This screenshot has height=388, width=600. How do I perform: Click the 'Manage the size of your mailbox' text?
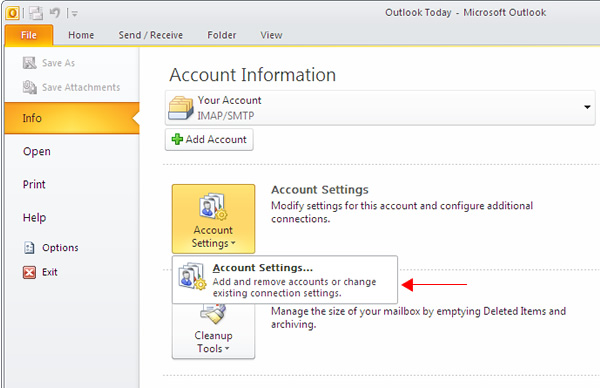[418, 318]
